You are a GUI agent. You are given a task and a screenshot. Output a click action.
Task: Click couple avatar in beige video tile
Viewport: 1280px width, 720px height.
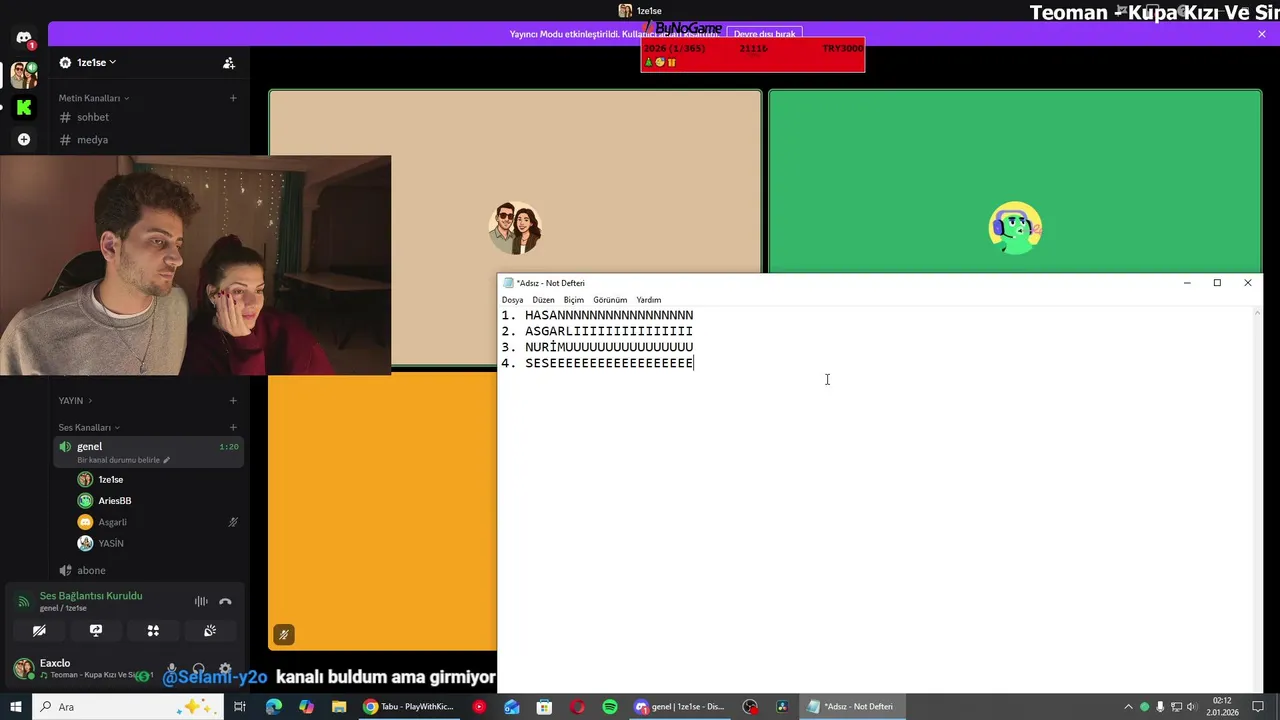pos(515,228)
